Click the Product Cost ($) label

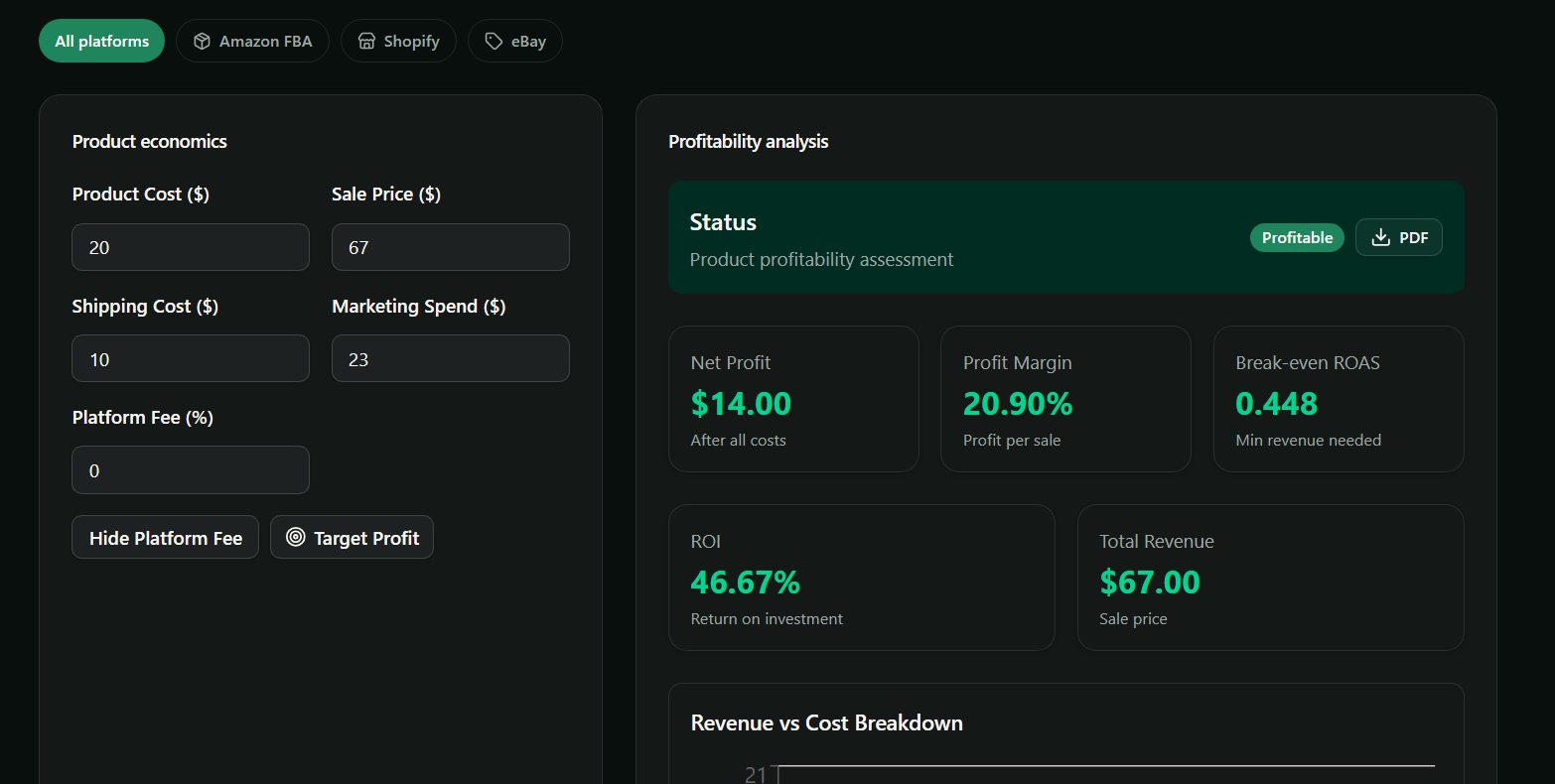pyautogui.click(x=141, y=194)
